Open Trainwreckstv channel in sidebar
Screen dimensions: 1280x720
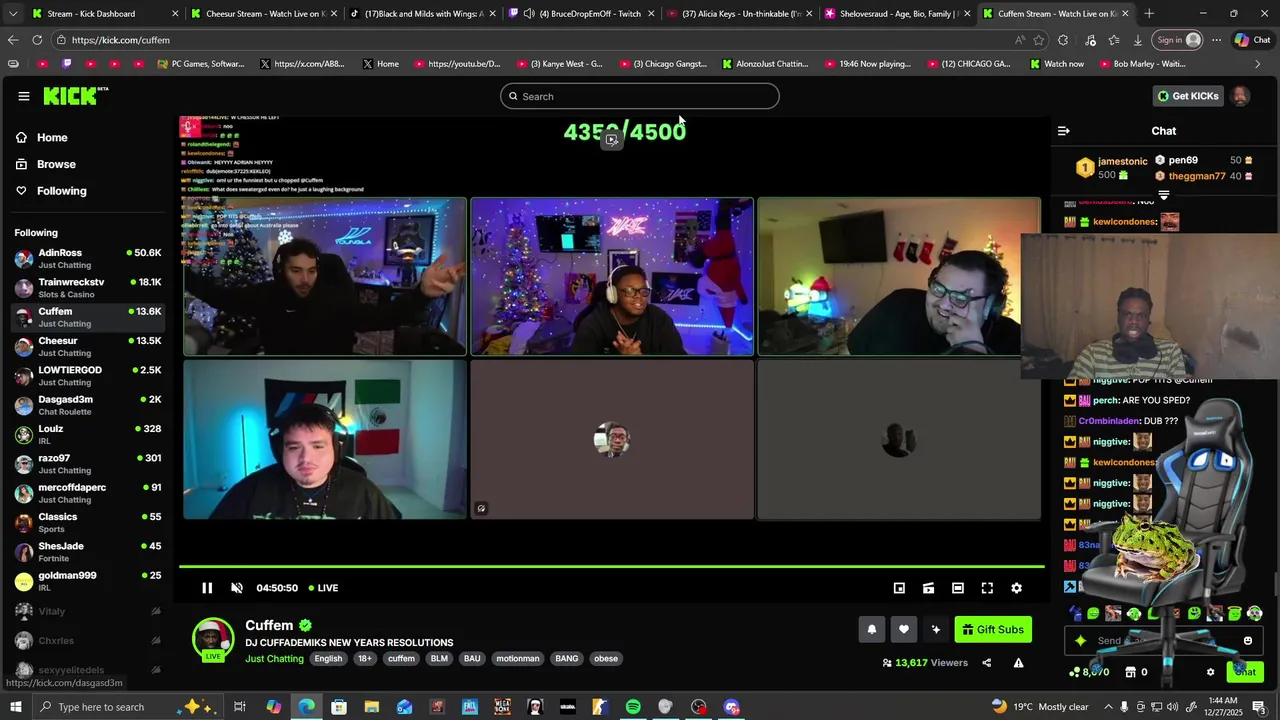coord(88,288)
